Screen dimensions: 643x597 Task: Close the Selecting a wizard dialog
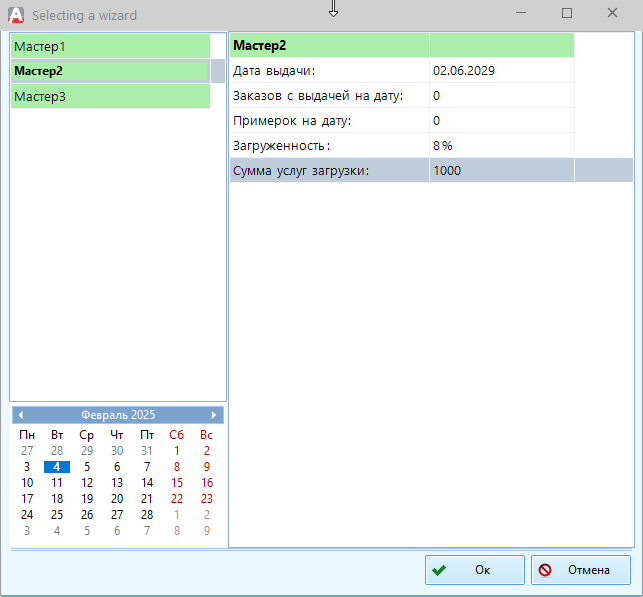tap(612, 14)
